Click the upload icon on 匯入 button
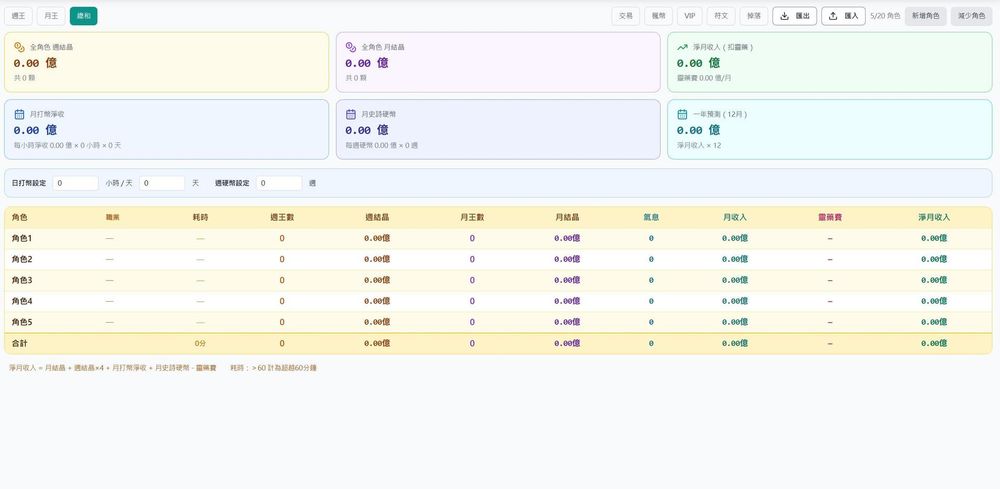This screenshot has width=1000, height=489. point(833,16)
